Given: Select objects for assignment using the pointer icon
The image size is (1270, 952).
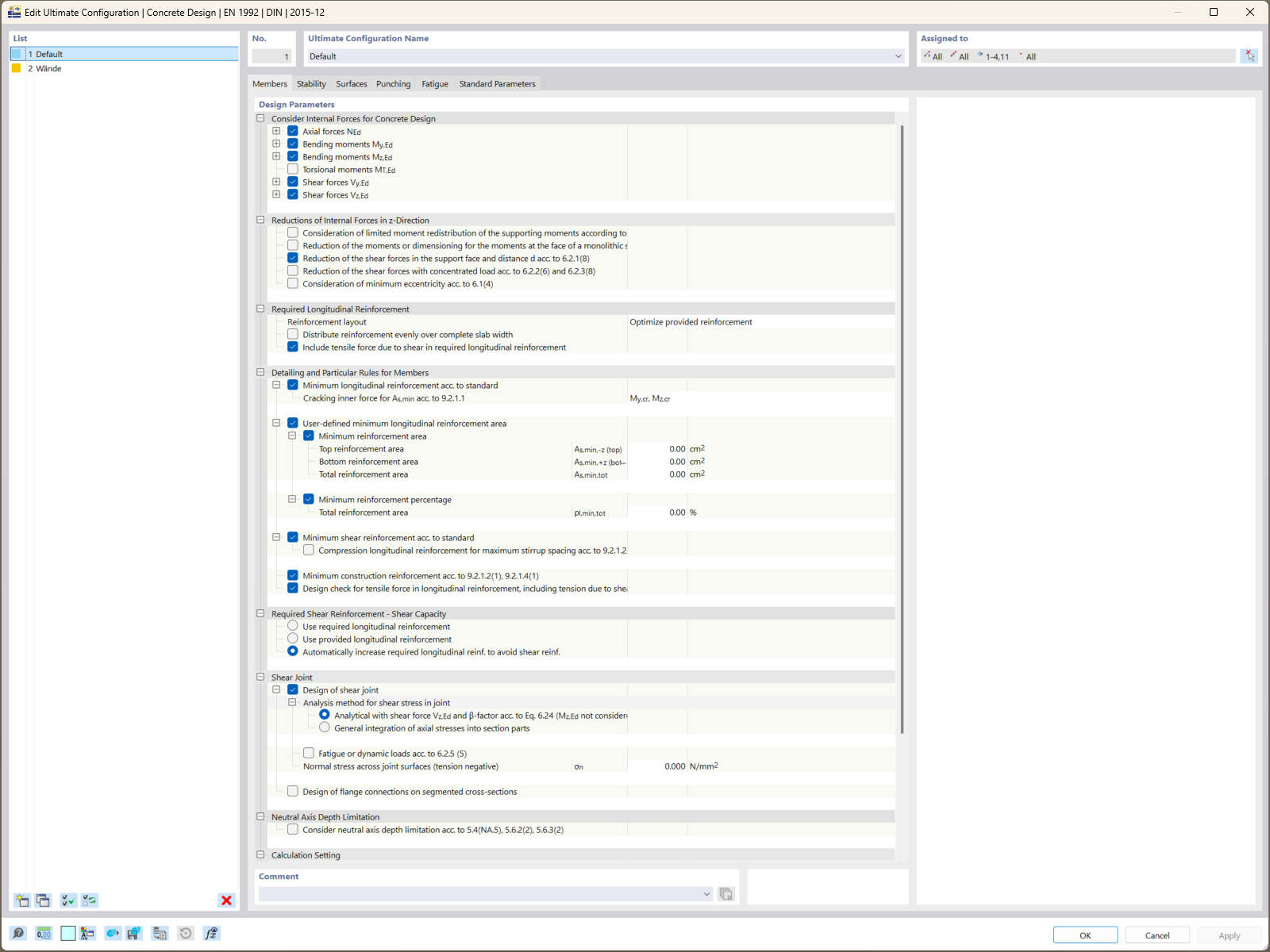Looking at the screenshot, I should 1249,56.
